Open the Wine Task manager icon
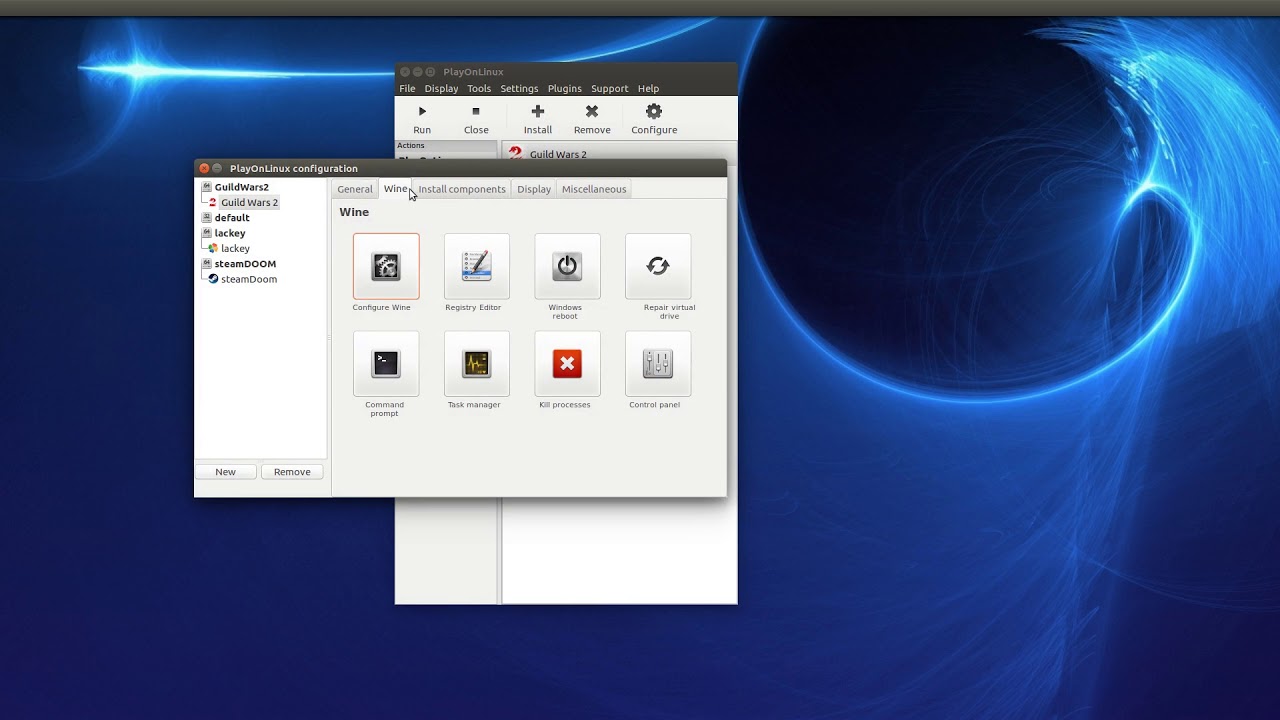1280x720 pixels. coord(477,364)
